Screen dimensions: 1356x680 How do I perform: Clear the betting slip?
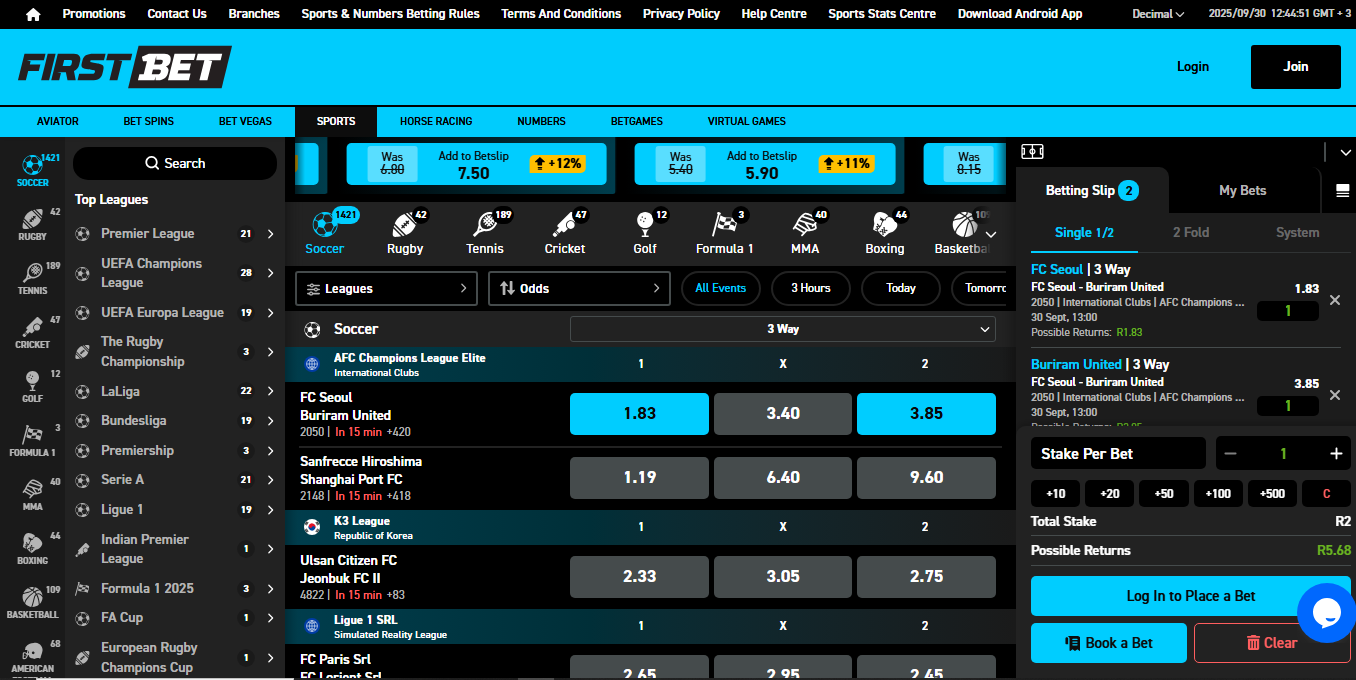(x=1272, y=643)
